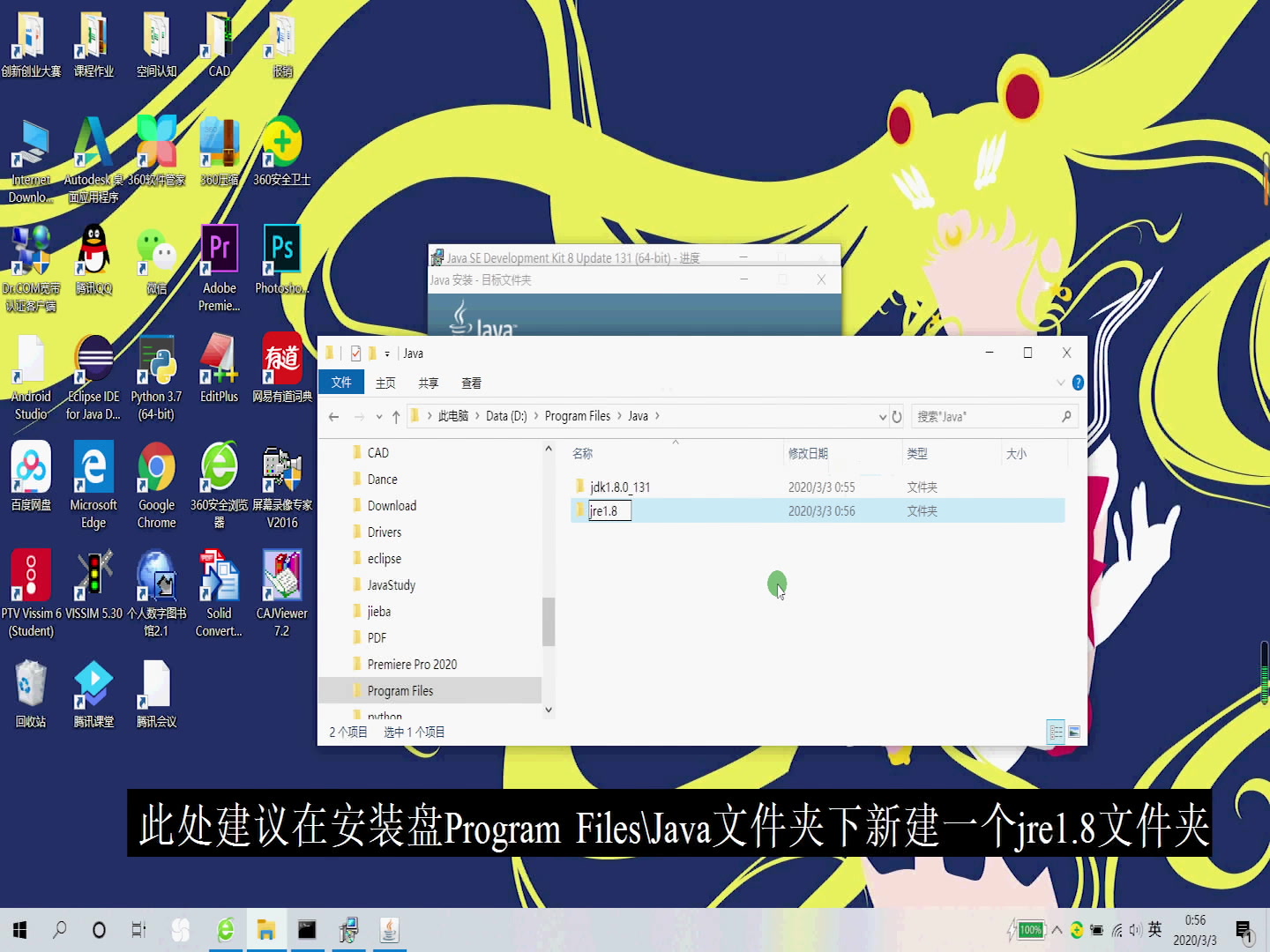Click the taskbar search magnifier icon
1270x952 pixels.
60,930
